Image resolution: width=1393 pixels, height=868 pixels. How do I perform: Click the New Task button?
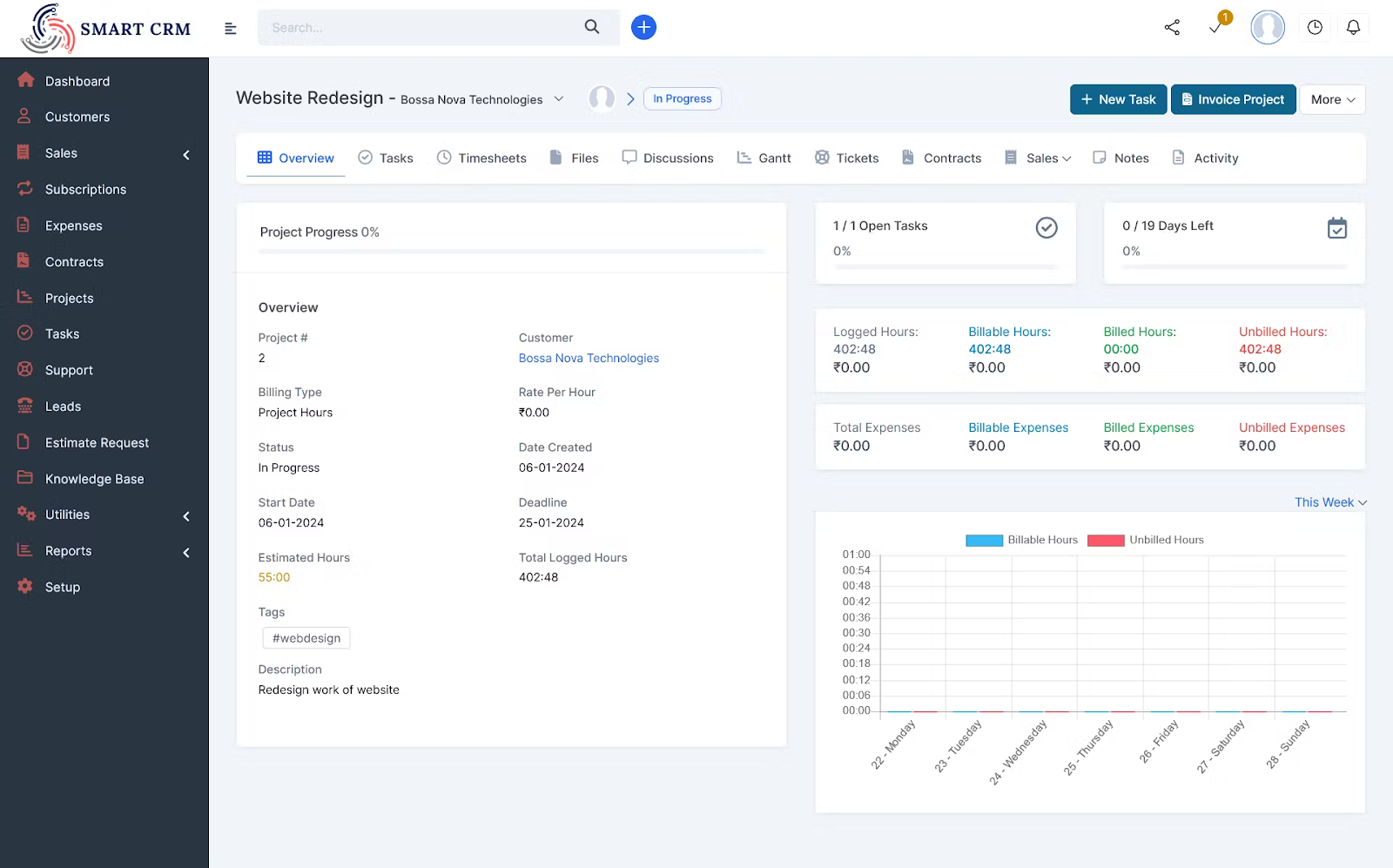[x=1118, y=99]
